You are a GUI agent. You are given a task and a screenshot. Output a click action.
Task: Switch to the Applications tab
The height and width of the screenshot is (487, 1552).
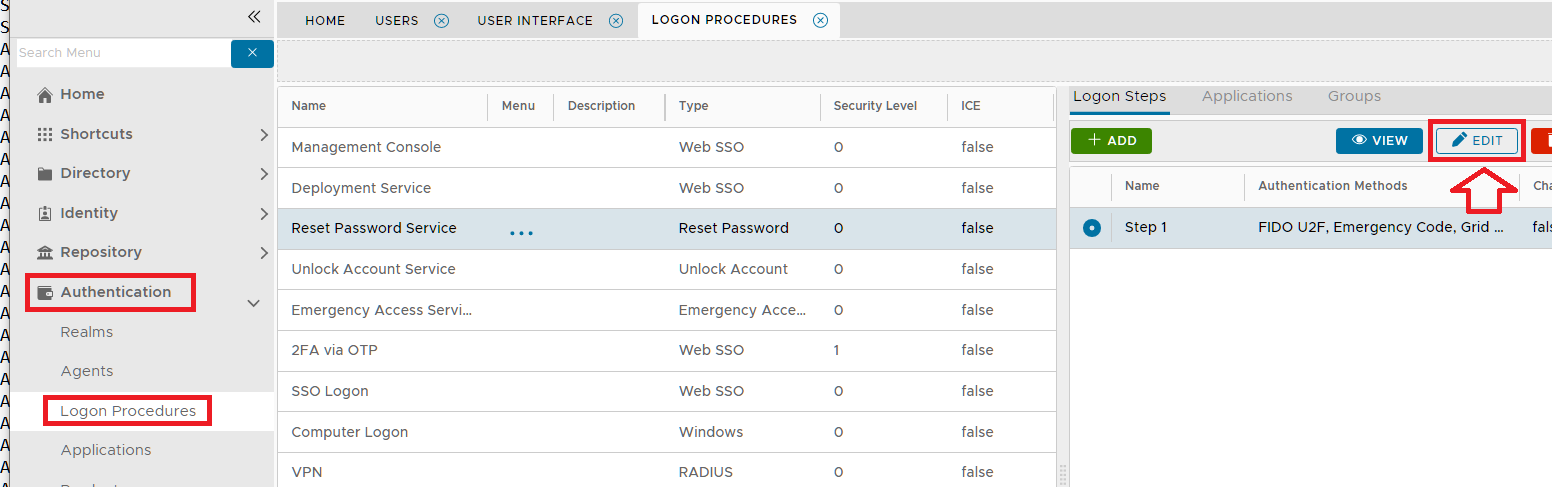(x=1246, y=97)
